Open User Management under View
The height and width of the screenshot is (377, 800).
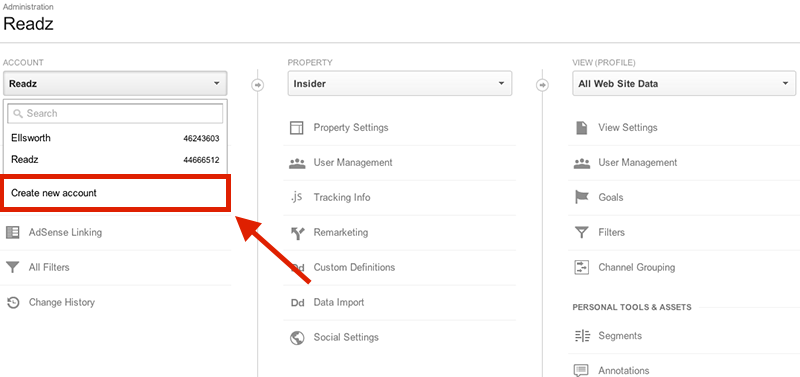click(x=638, y=163)
